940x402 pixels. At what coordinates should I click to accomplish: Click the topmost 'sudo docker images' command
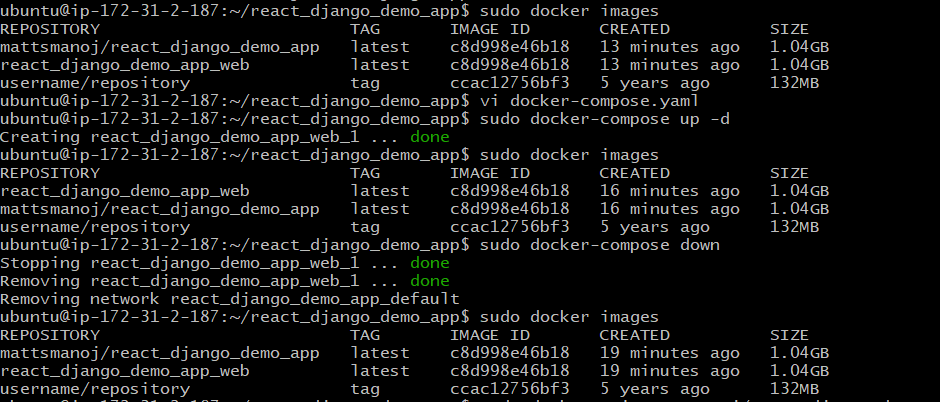pos(569,11)
